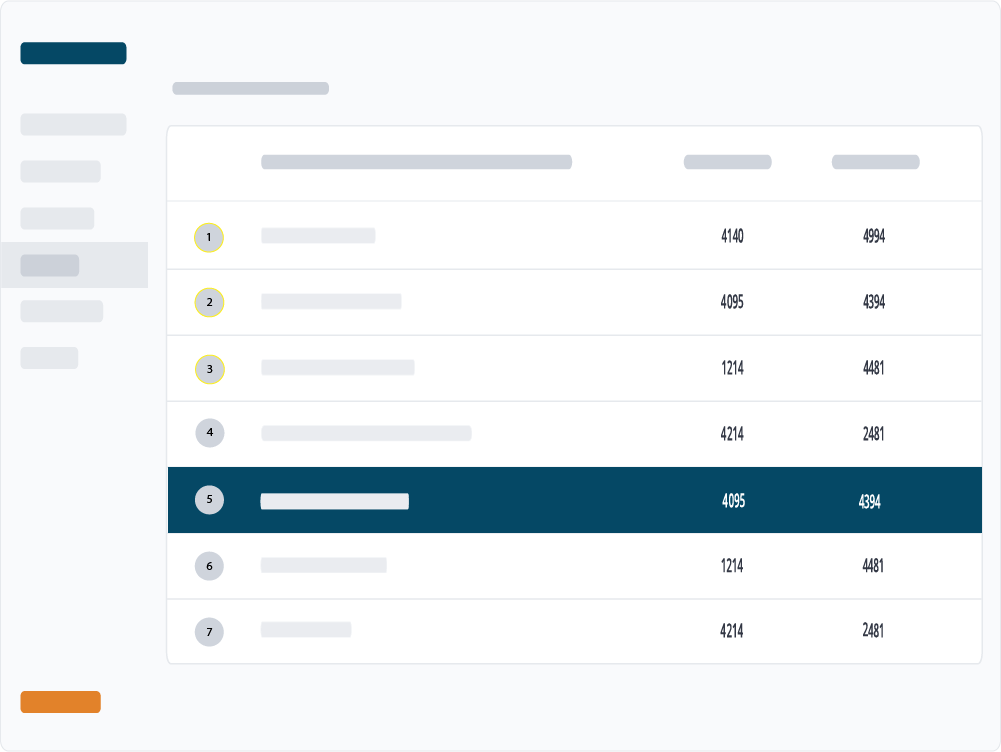This screenshot has height=752, width=1001.
Task: Click the middle numeric column header
Action: (x=727, y=161)
